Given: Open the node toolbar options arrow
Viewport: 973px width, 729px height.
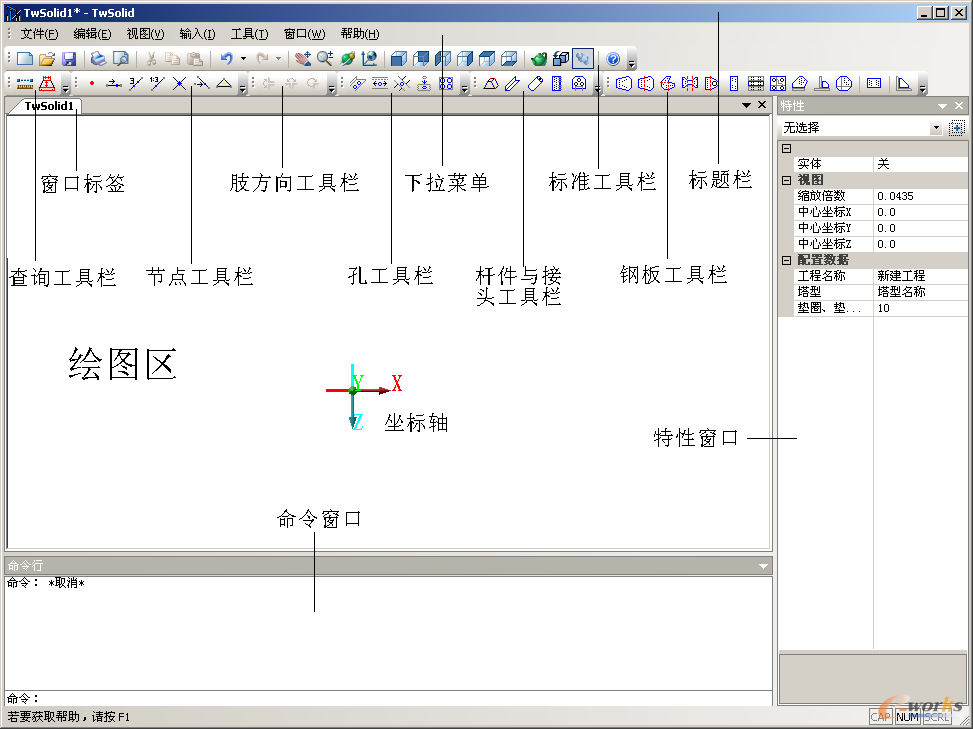Looking at the screenshot, I should pos(243,86).
